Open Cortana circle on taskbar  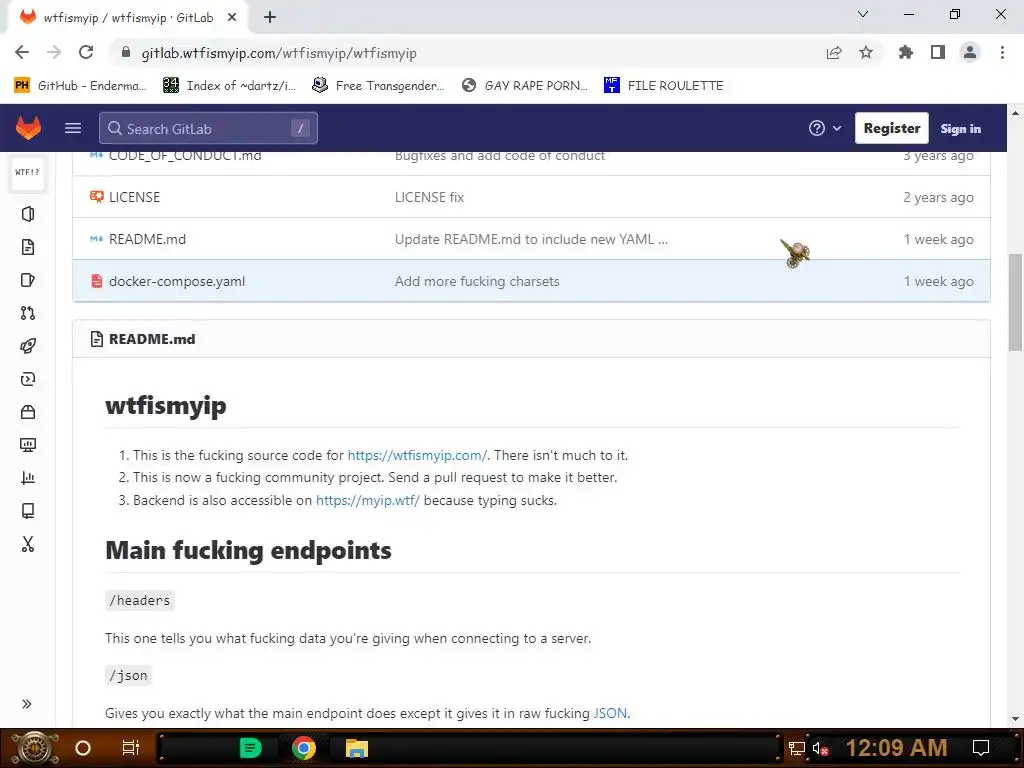click(x=82, y=748)
